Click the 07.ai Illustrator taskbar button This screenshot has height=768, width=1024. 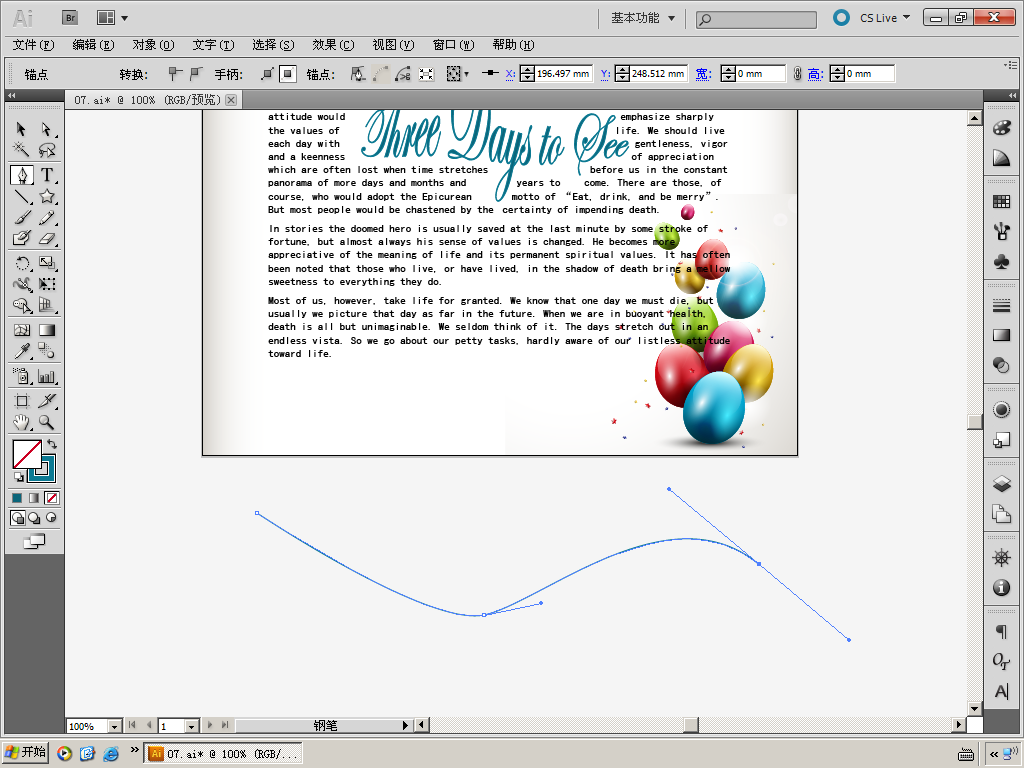point(223,754)
